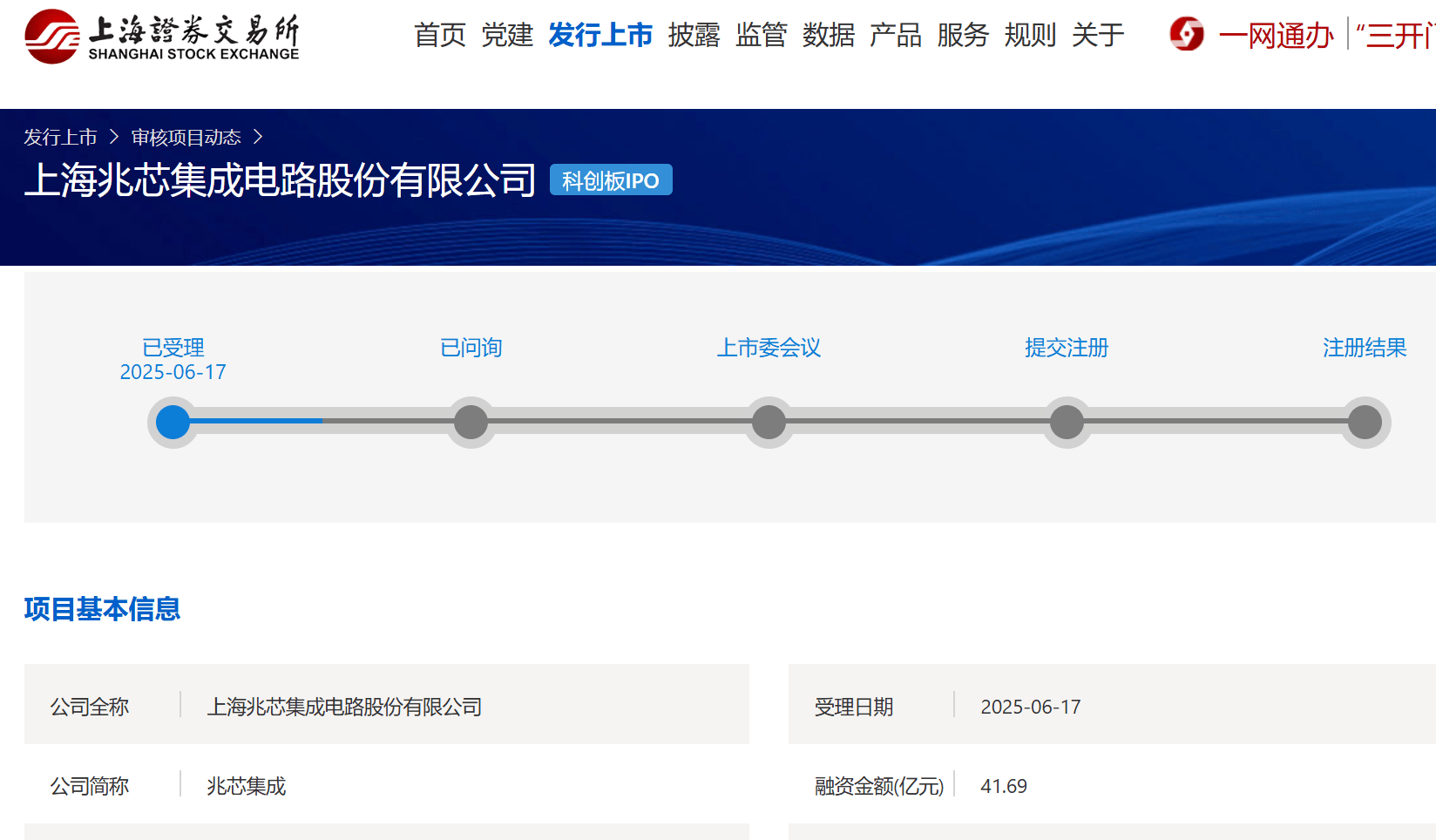Open the 监管 menu item
This screenshot has width=1436, height=840.
point(762,35)
